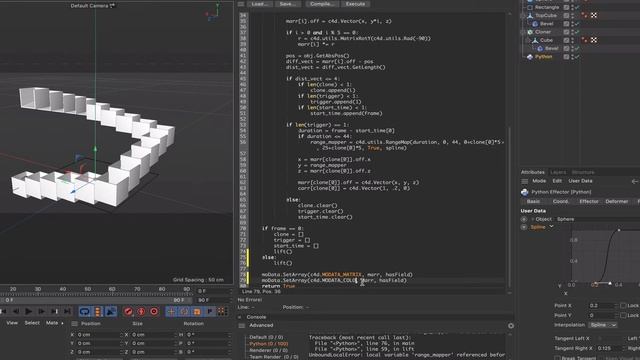
Task: Click the console settings gear icon
Action: [511, 326]
